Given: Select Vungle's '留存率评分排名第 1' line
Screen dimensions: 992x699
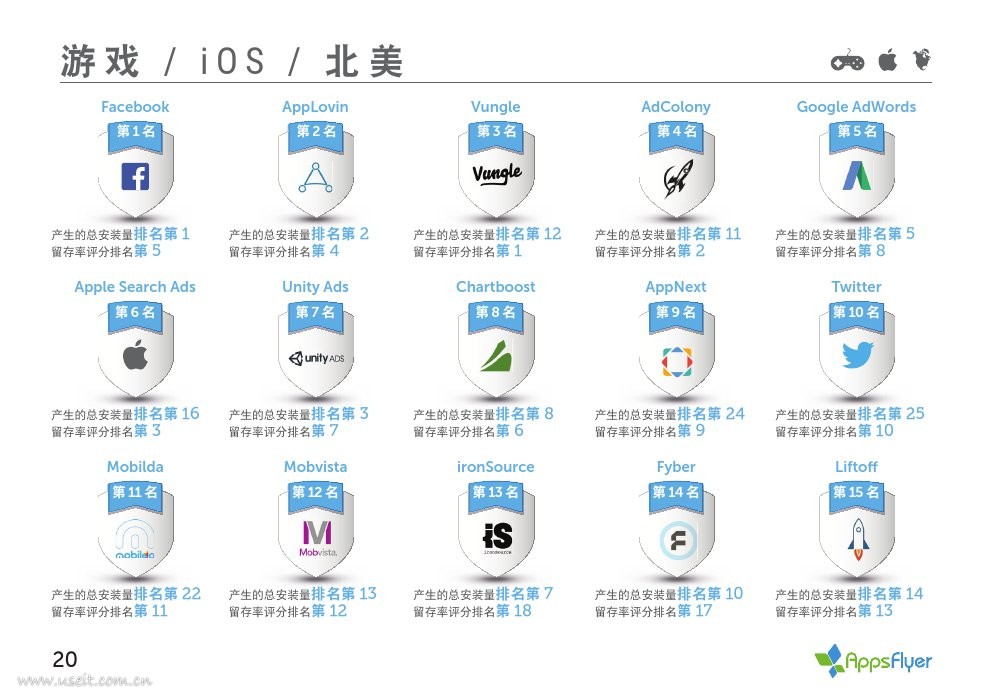Looking at the screenshot, I should click(468, 251).
